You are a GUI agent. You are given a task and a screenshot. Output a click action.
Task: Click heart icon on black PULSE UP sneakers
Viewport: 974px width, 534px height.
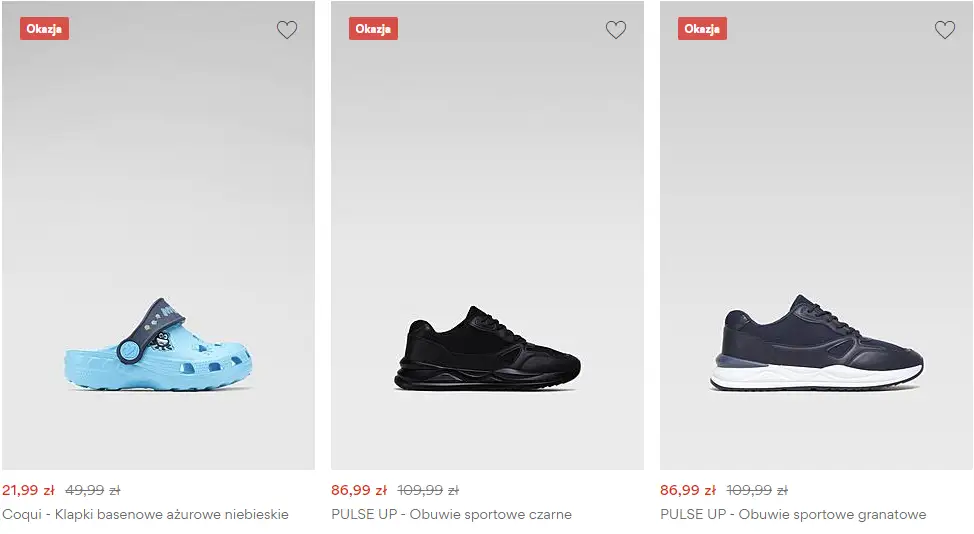tap(616, 30)
